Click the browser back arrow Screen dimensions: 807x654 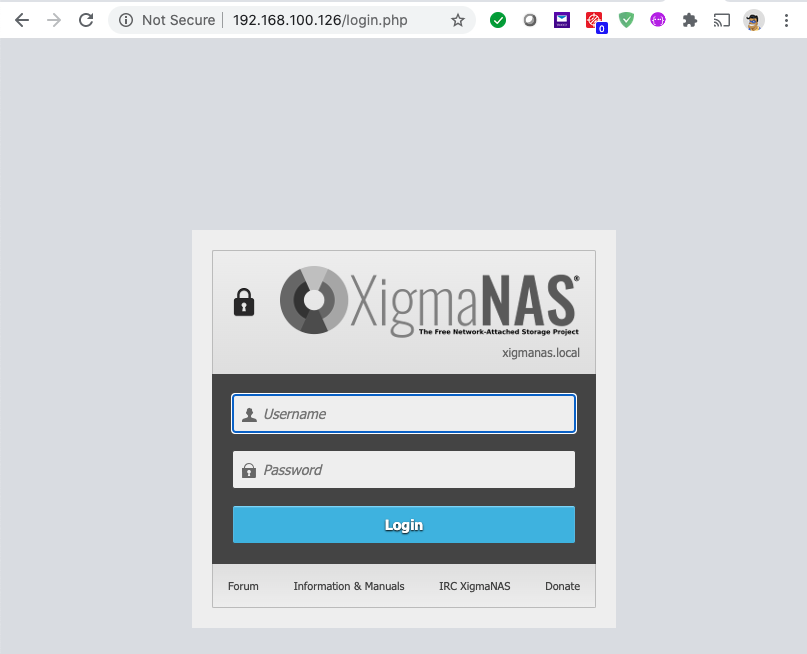pos(22,20)
